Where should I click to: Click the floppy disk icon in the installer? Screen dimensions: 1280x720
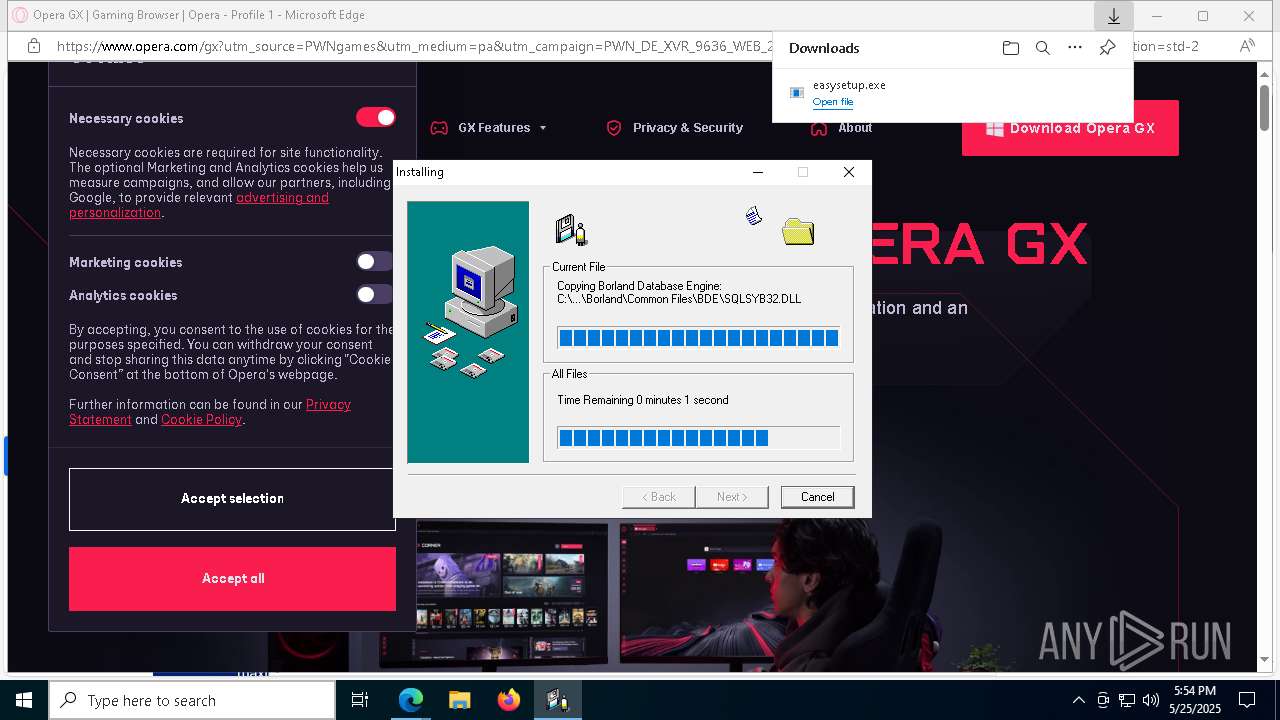[571, 230]
